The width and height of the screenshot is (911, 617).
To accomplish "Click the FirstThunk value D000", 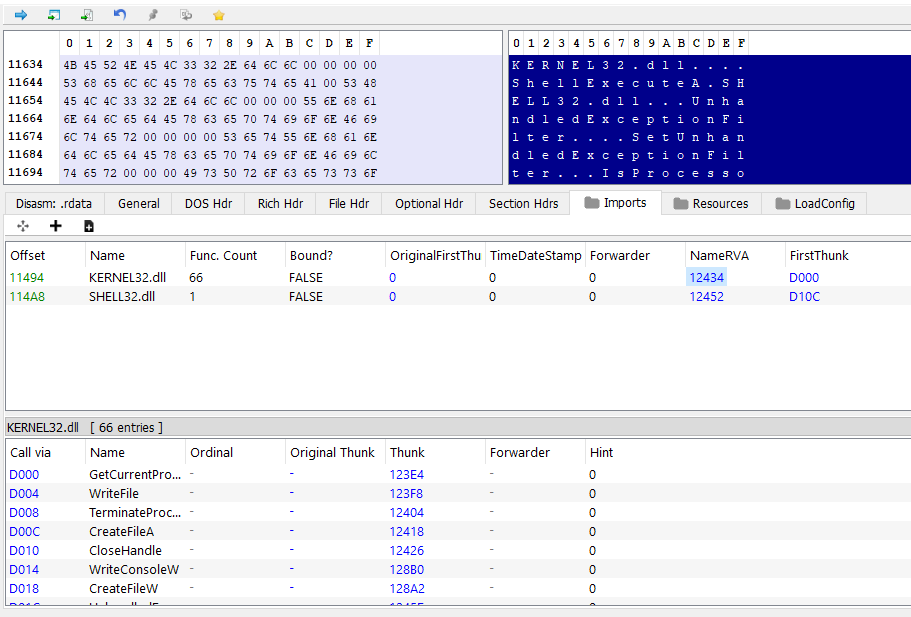I will pyautogui.click(x=804, y=278).
